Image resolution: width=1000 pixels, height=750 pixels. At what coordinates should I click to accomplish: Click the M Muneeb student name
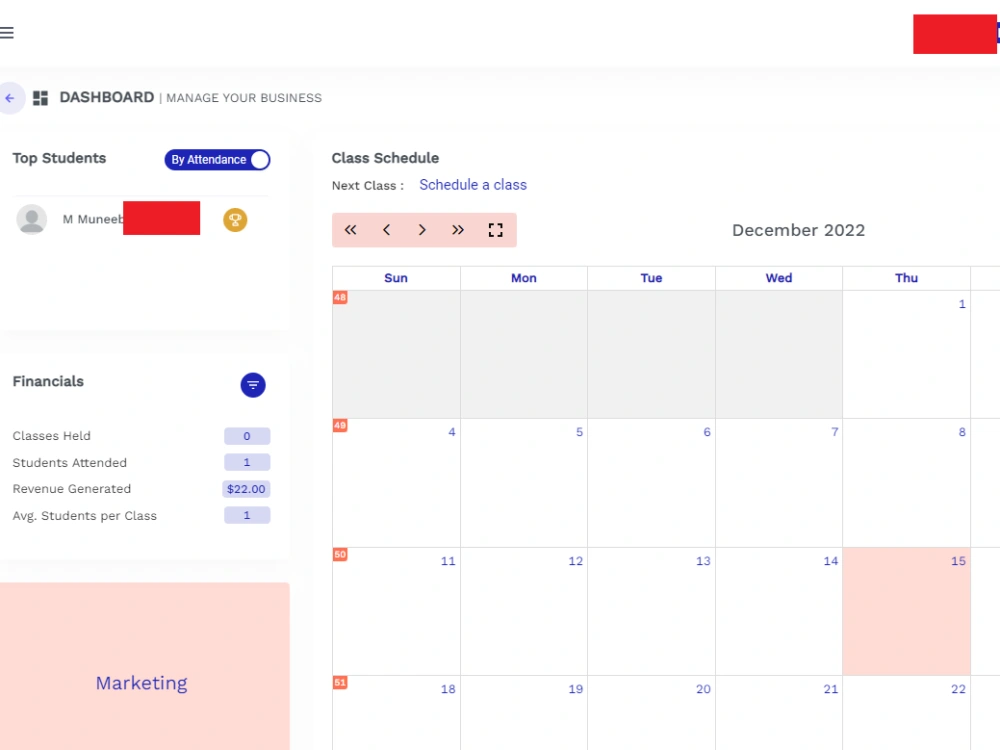pos(93,219)
